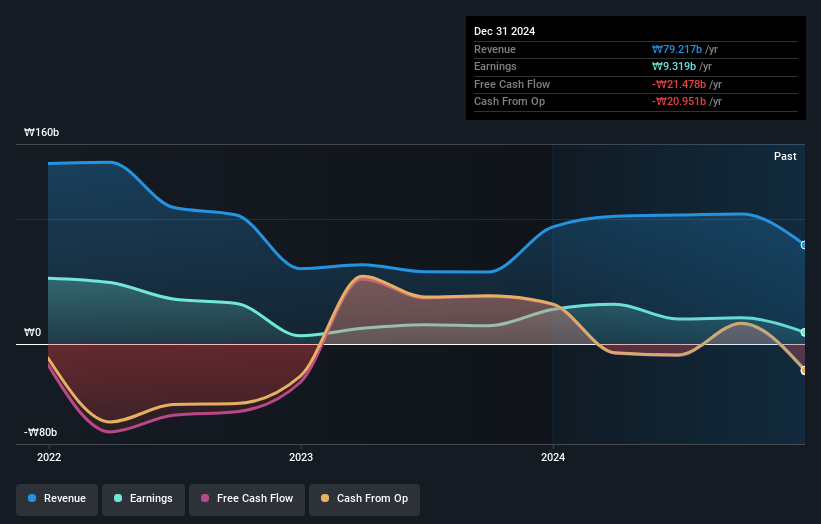Toggle the Cash From Op legend button
The width and height of the screenshot is (821, 524).
pos(364,499)
